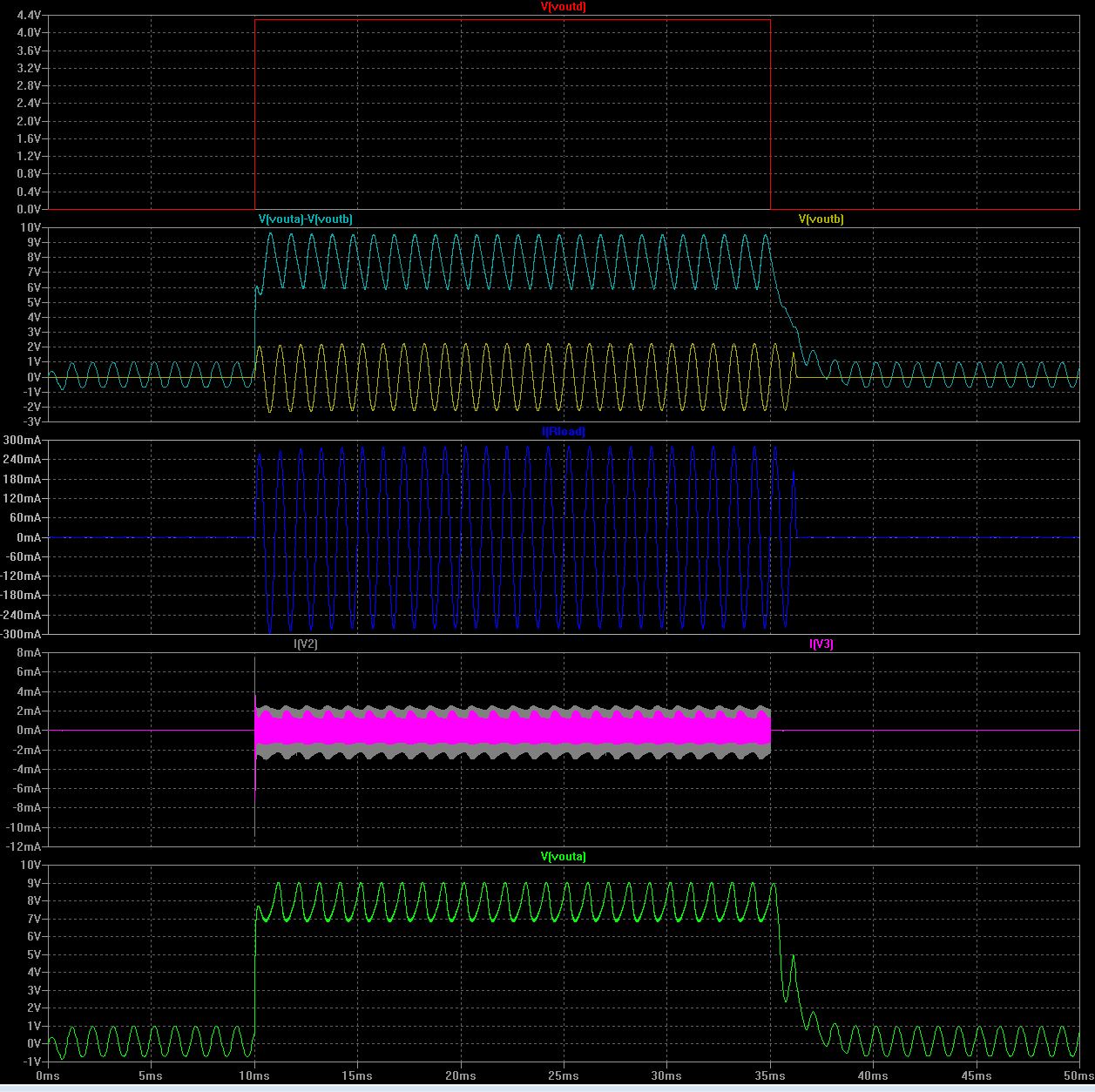The width and height of the screenshot is (1095, 1092).
Task: Click 5V tick in V(vouta) pane
Action: click(x=34, y=954)
